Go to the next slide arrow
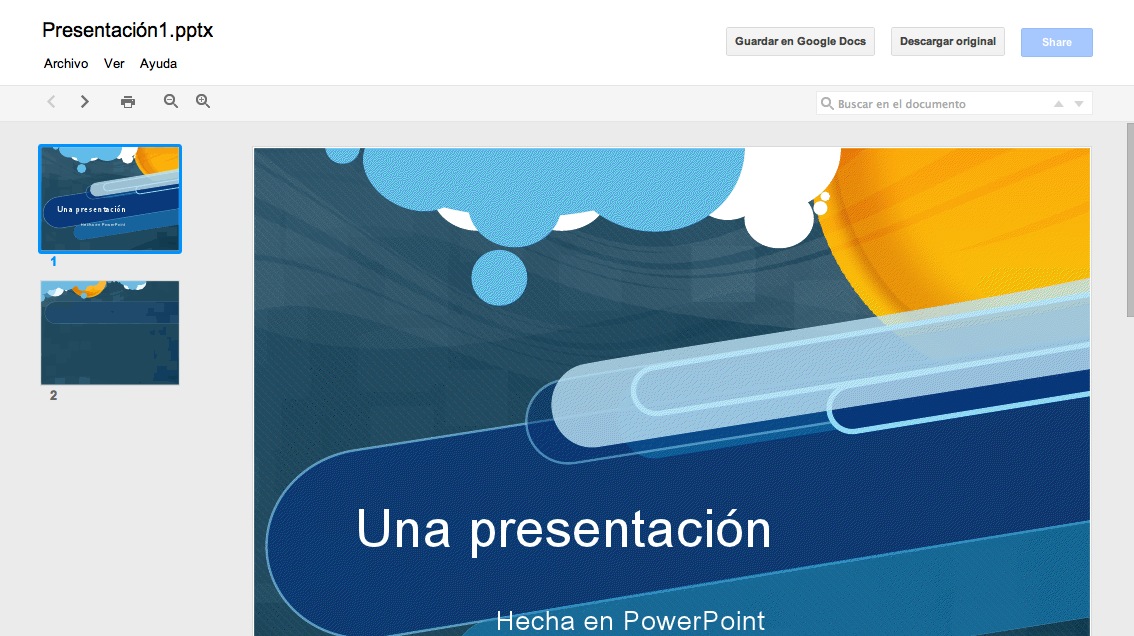The height and width of the screenshot is (636, 1134). pyautogui.click(x=85, y=101)
